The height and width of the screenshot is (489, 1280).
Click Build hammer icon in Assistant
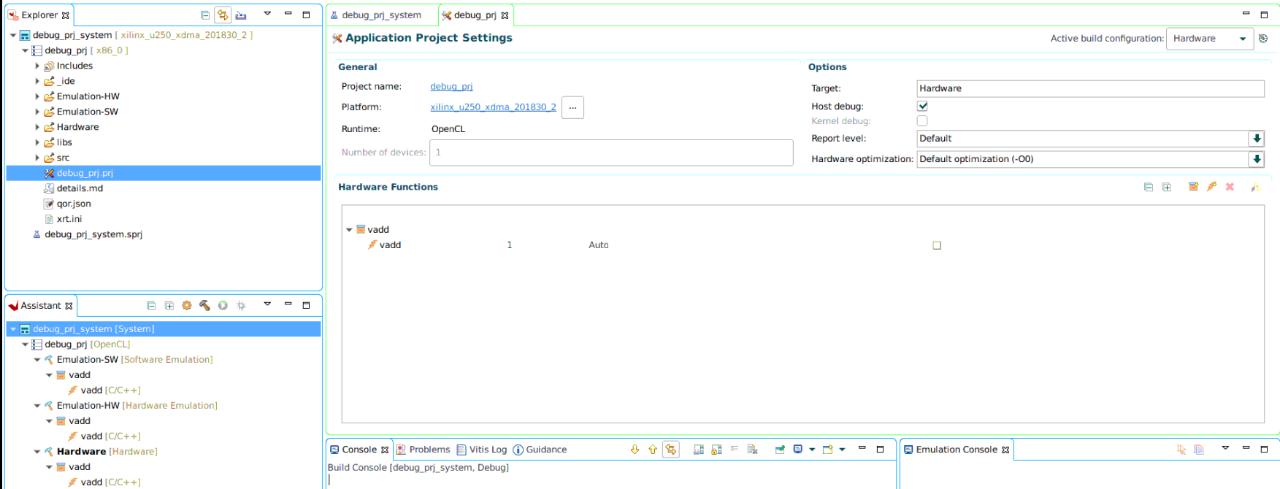click(204, 305)
